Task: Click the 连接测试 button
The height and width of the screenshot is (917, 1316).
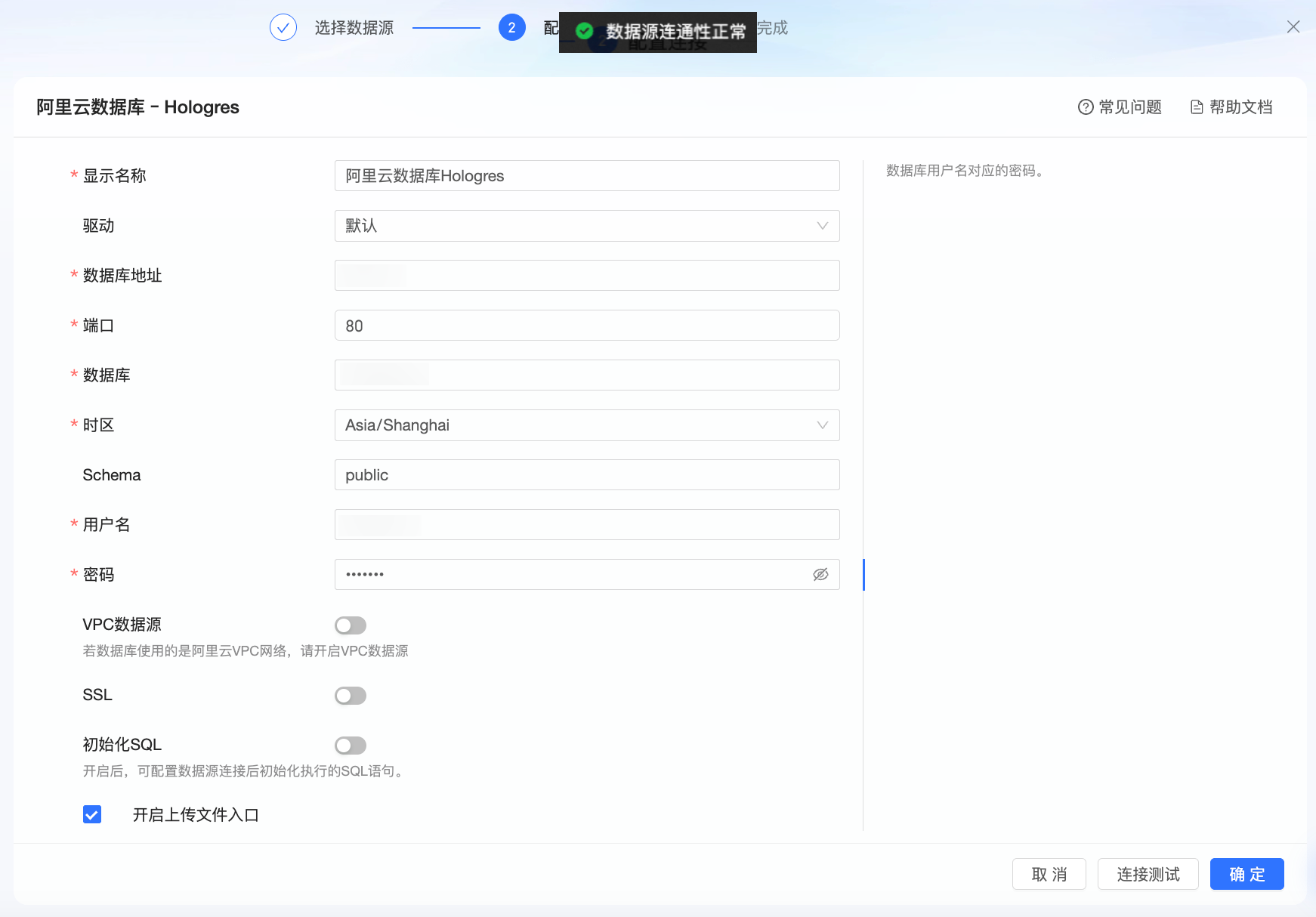Action: click(x=1148, y=874)
